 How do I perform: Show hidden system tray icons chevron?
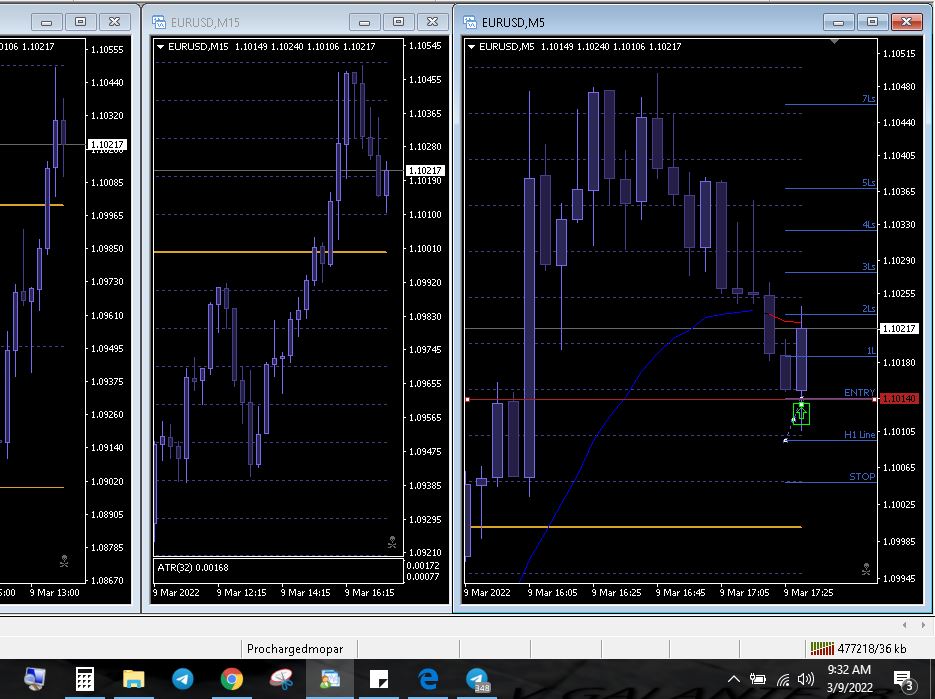(734, 680)
